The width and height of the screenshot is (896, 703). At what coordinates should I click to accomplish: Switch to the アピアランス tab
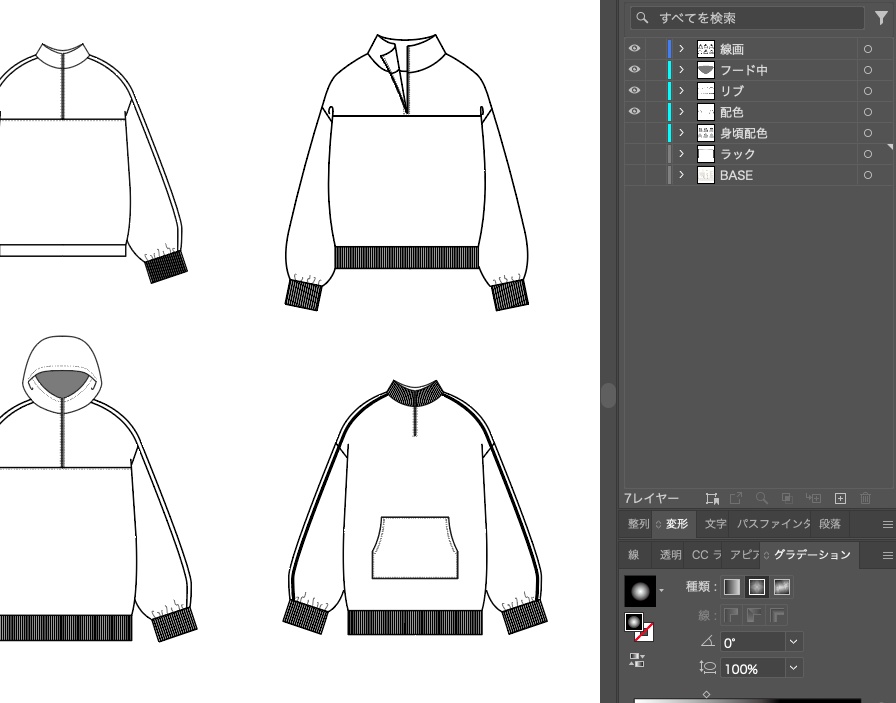743,555
